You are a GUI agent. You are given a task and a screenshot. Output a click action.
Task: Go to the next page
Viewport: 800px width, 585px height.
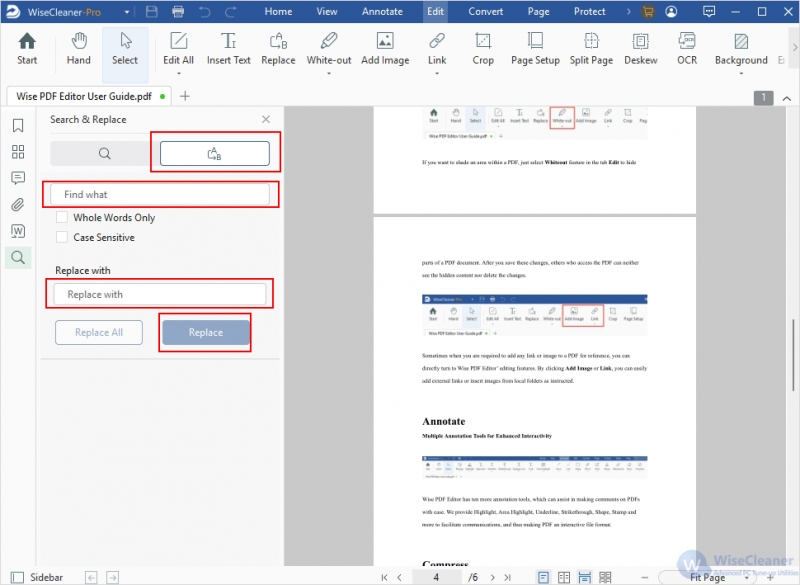coord(492,577)
